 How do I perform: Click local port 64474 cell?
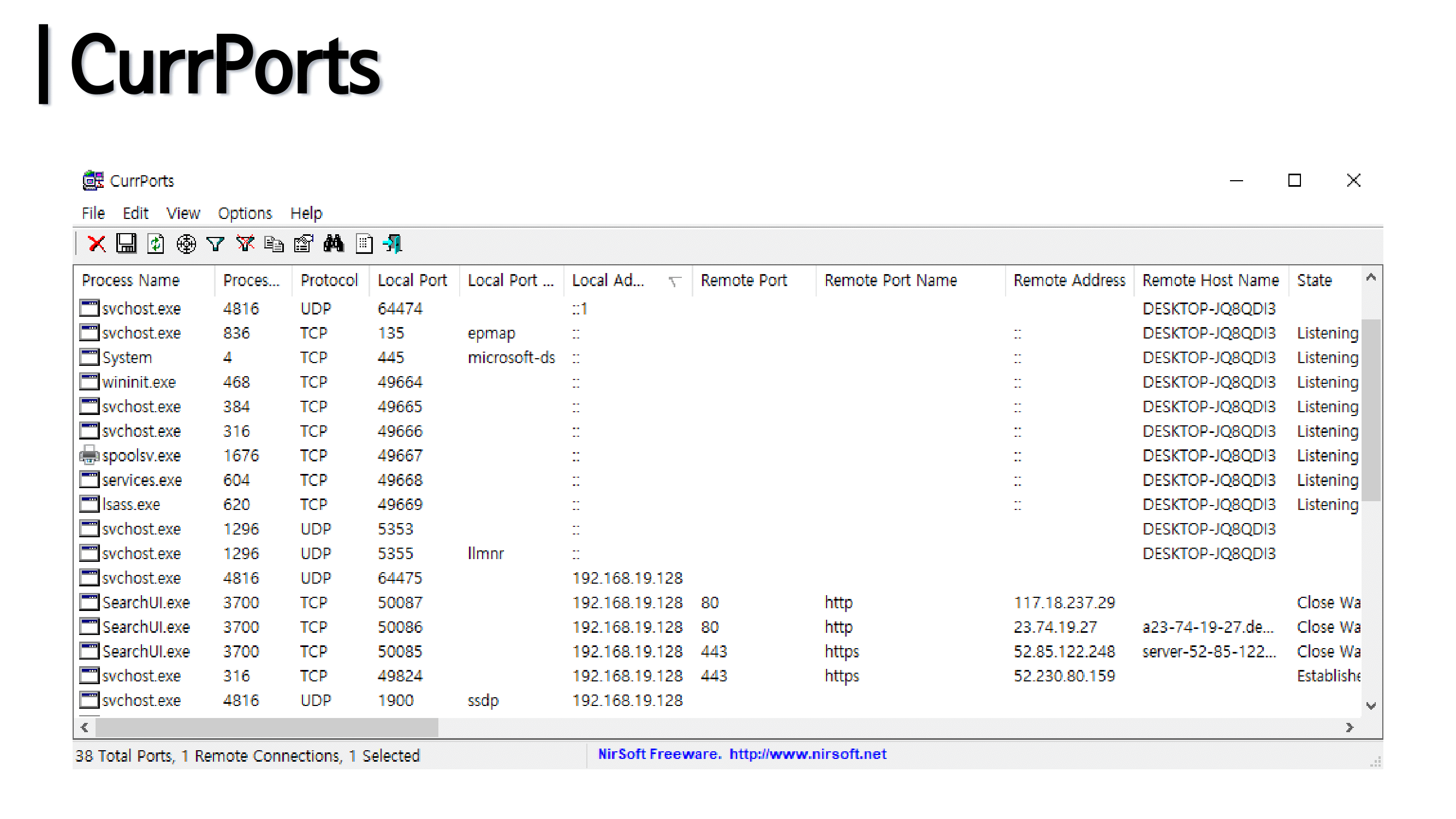click(400, 308)
